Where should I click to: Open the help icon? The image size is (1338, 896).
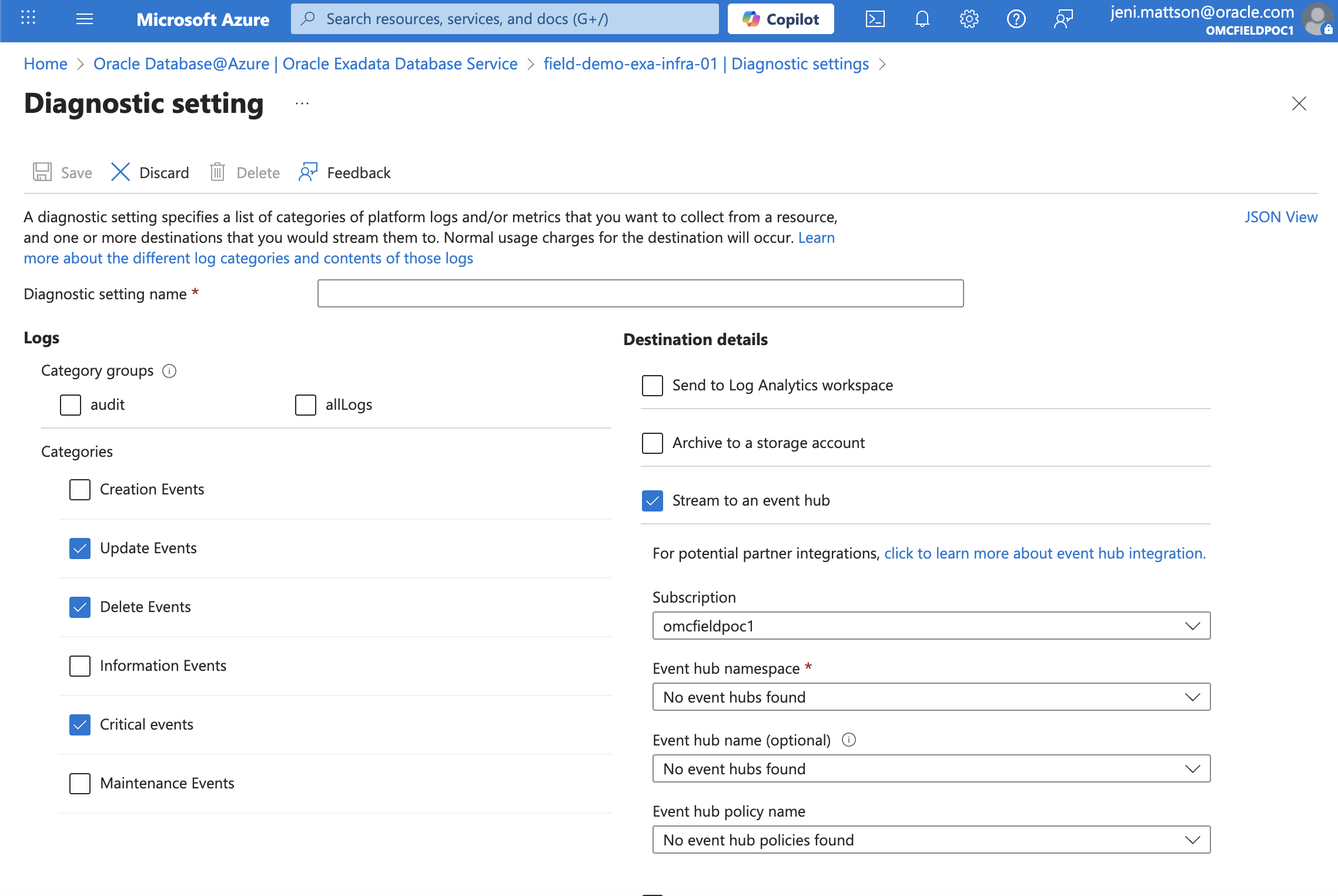(1016, 18)
